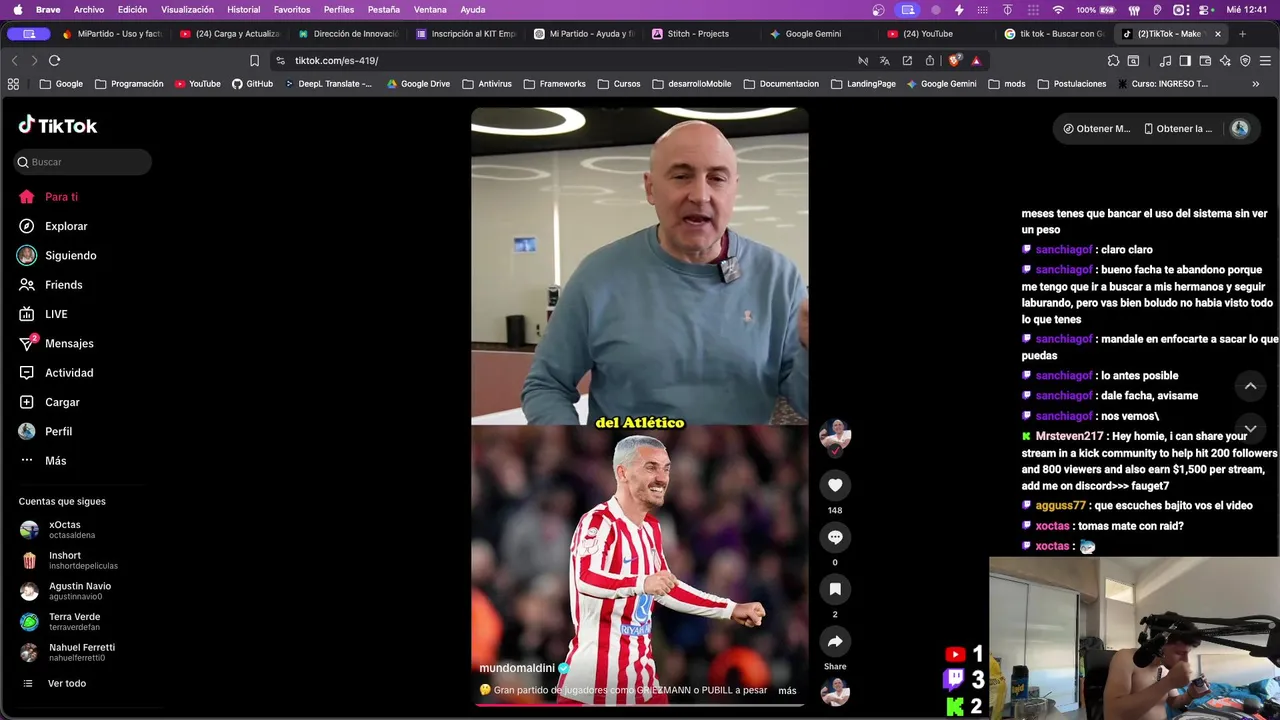The image size is (1280, 720).
Task: Switch to Google Gemini tab
Action: (x=813, y=33)
